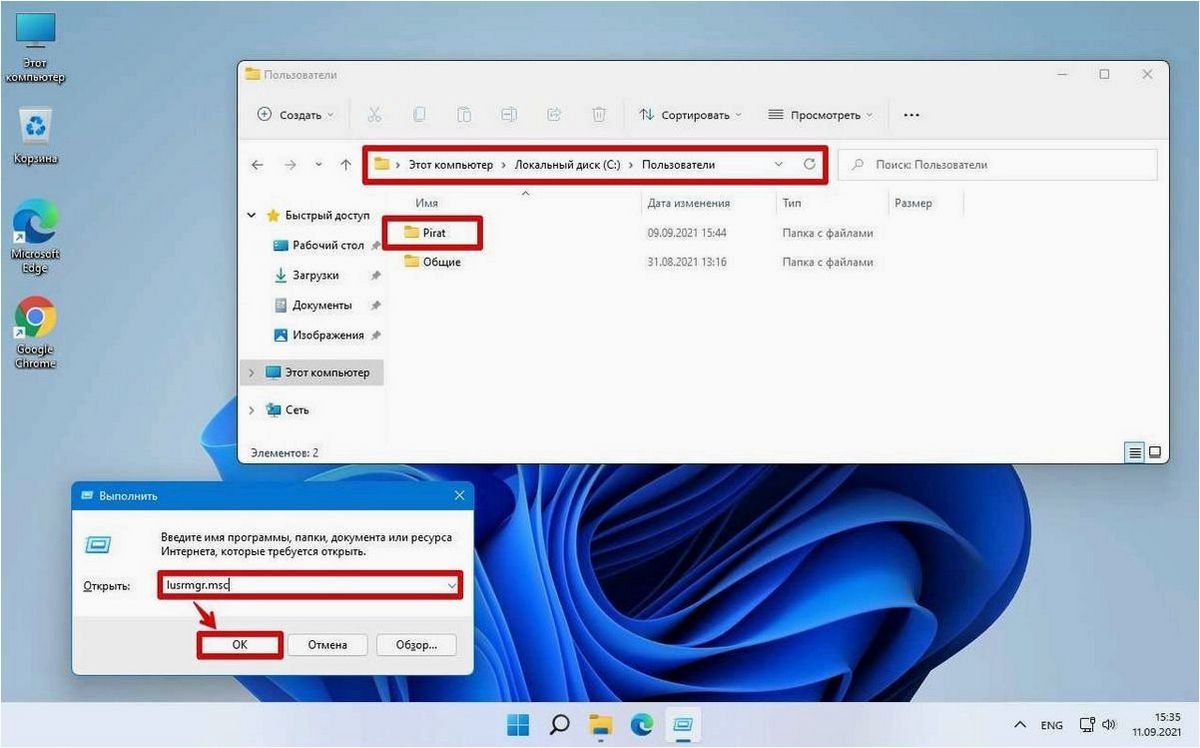Expand the Открыть combo box arrow in Run
Viewport: 1200px width, 748px height.
[x=451, y=585]
